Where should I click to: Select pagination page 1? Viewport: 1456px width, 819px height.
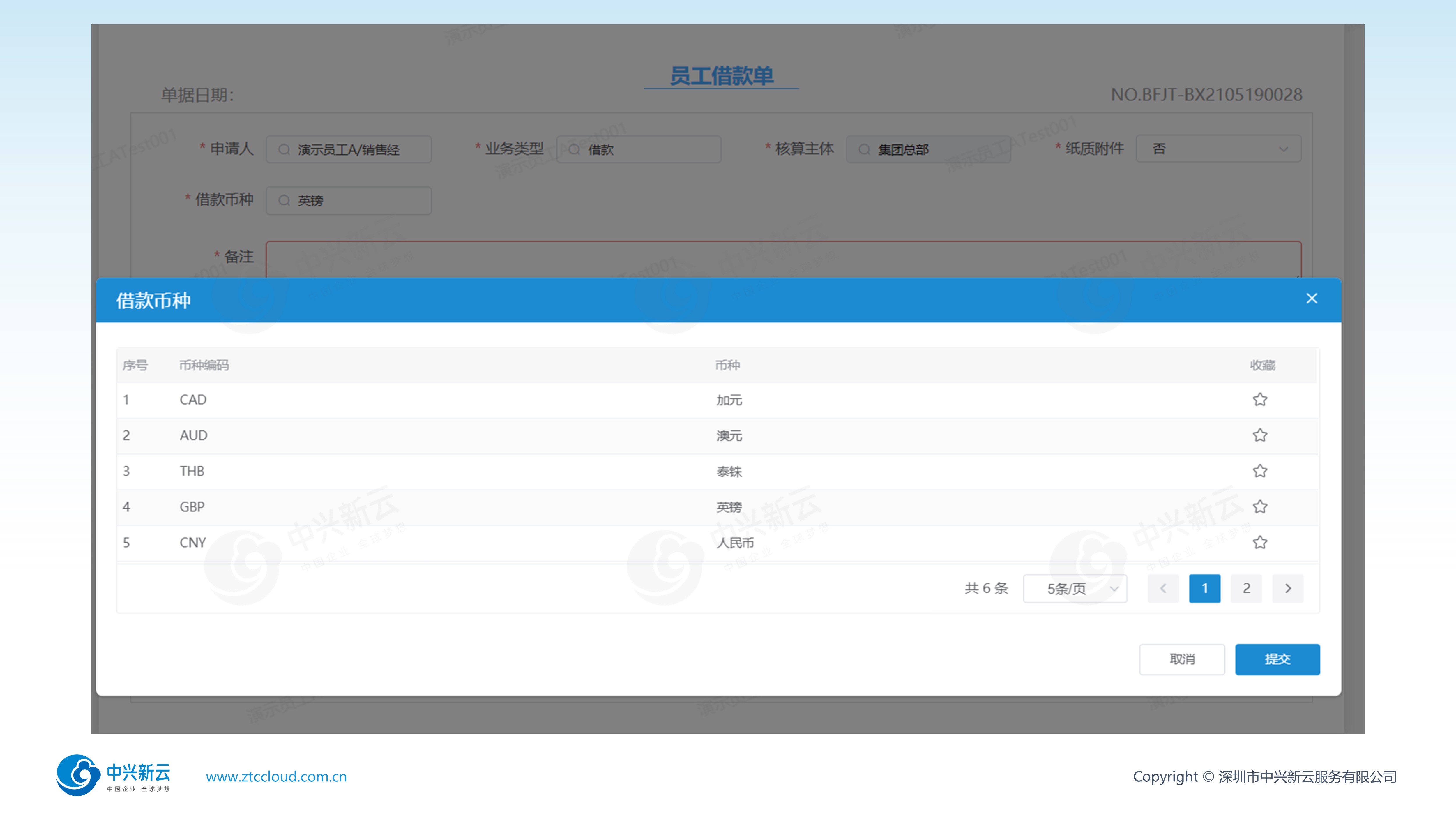coord(1204,588)
